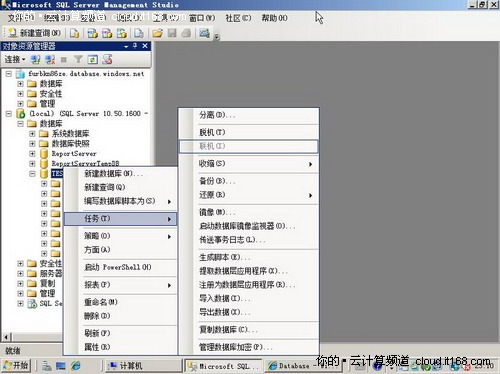Viewport: 500px width, 374px height.
Task: Open the 社区(C) menu in menu bar
Action: click(238, 18)
